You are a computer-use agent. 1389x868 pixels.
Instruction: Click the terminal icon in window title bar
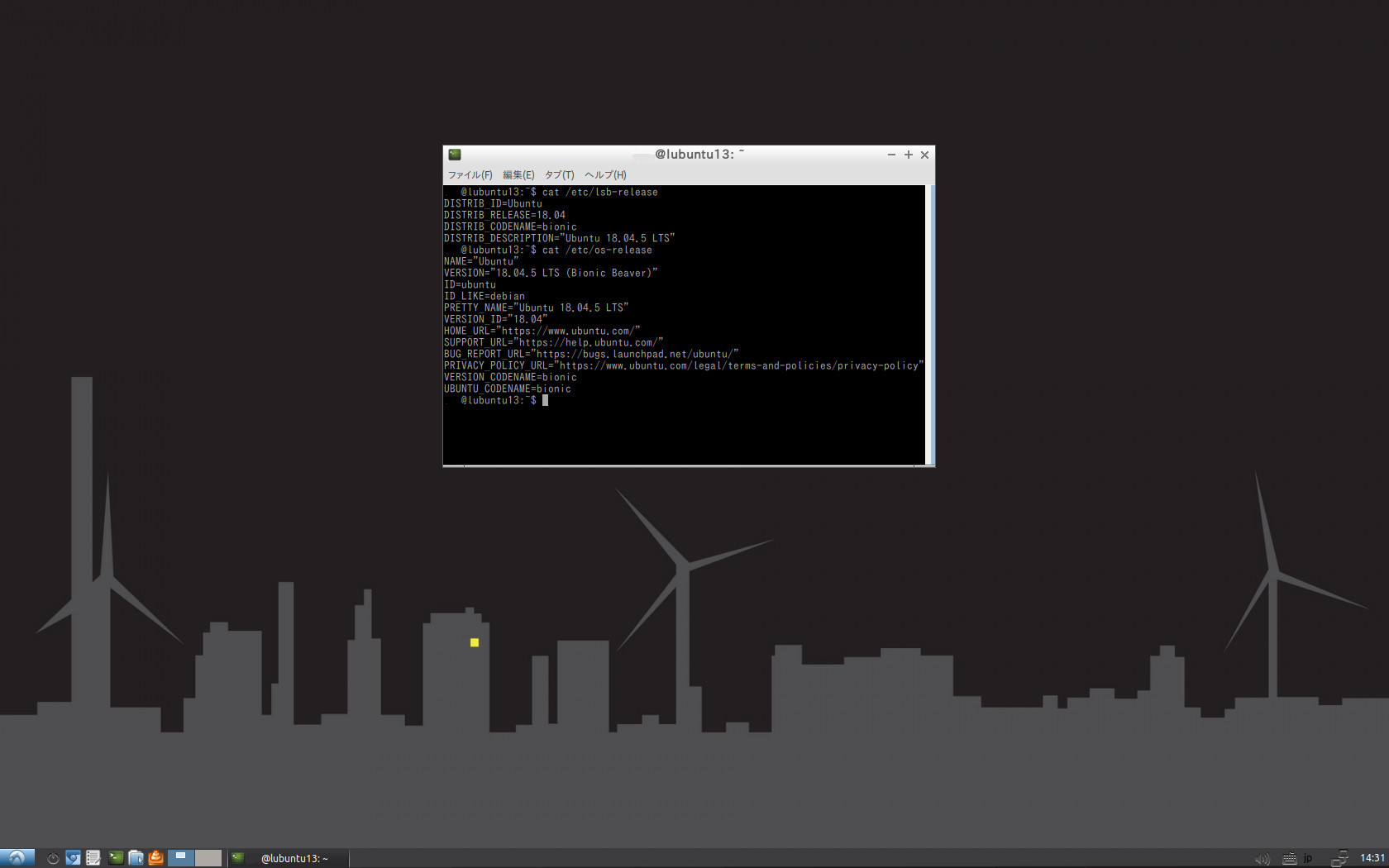pos(455,155)
